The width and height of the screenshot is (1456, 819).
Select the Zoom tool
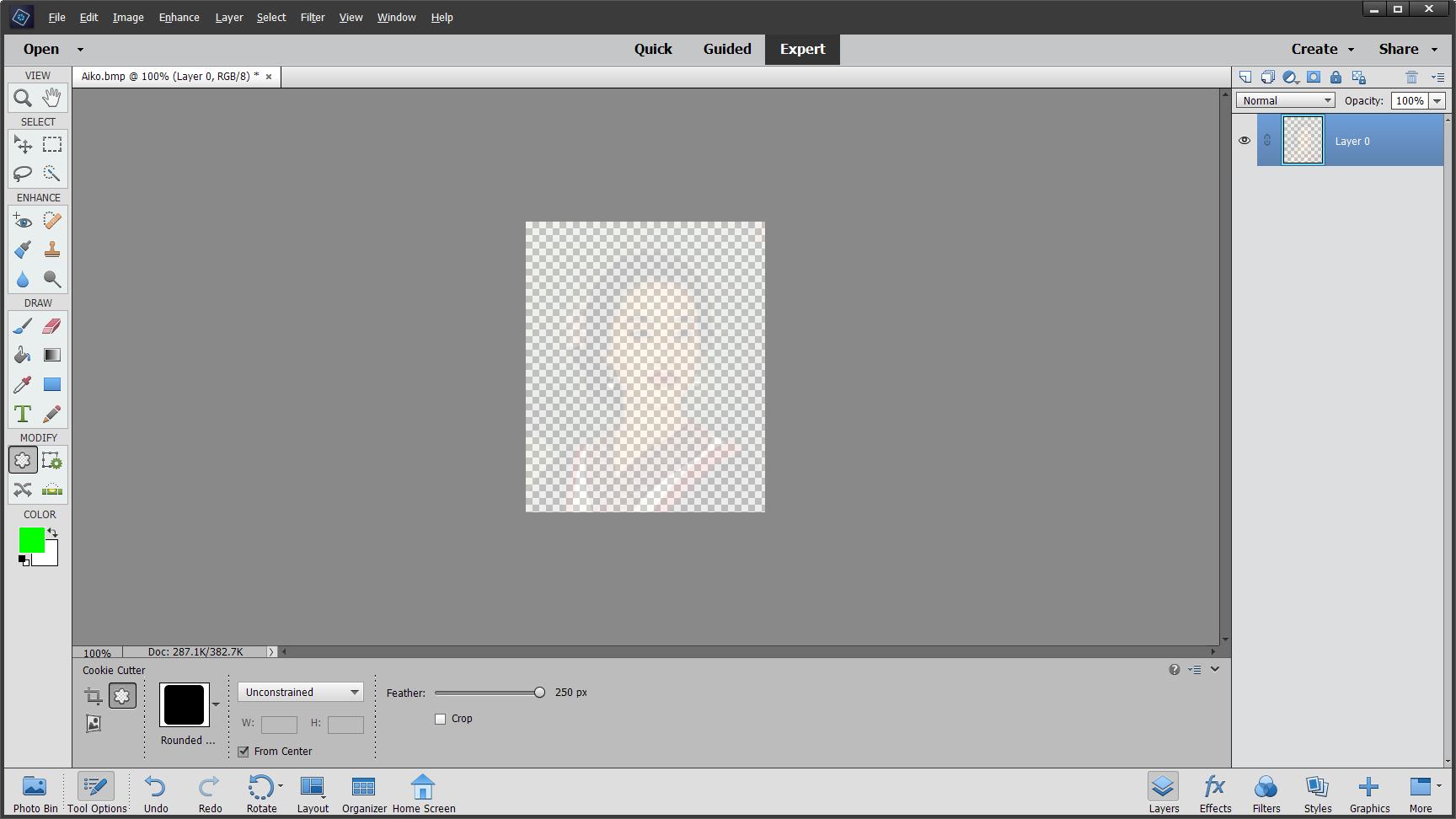[22, 98]
